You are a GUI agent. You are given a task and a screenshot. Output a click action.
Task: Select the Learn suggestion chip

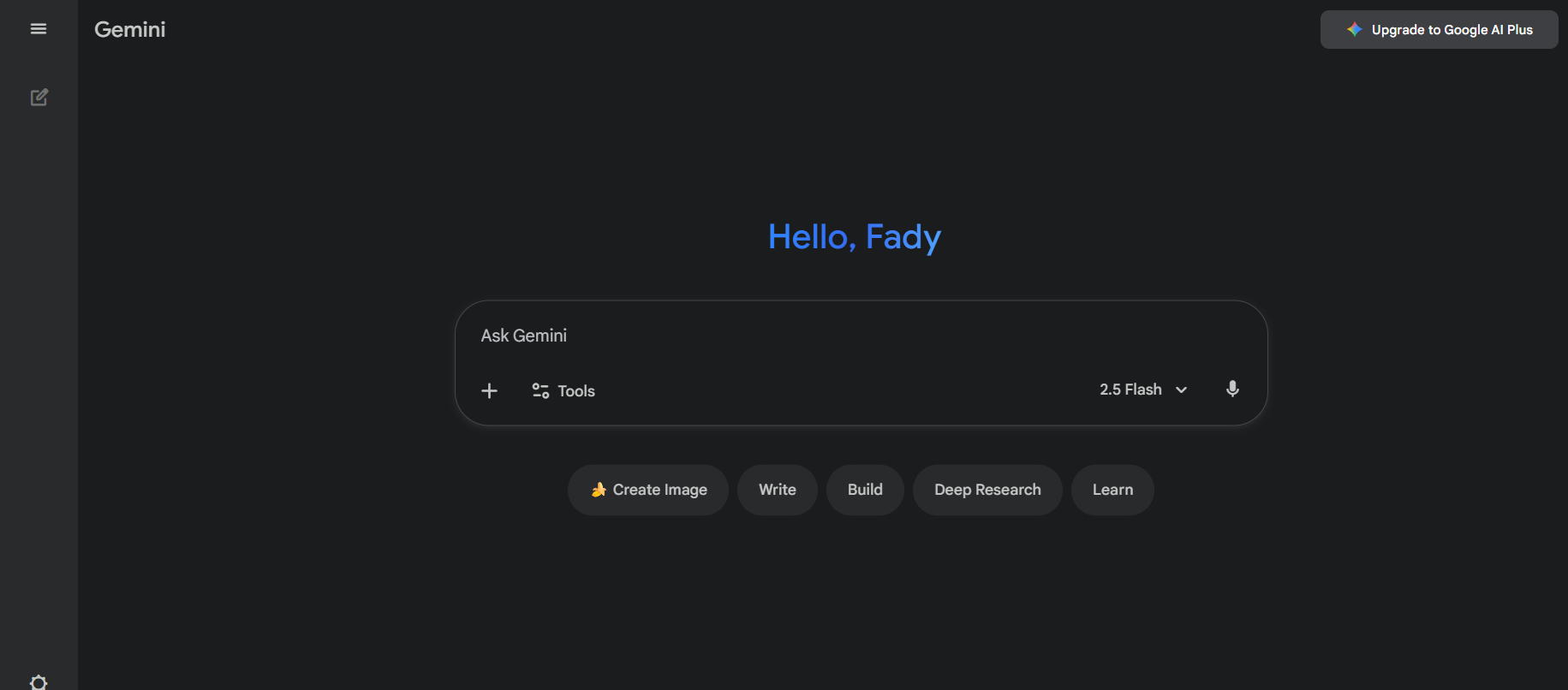tap(1112, 490)
